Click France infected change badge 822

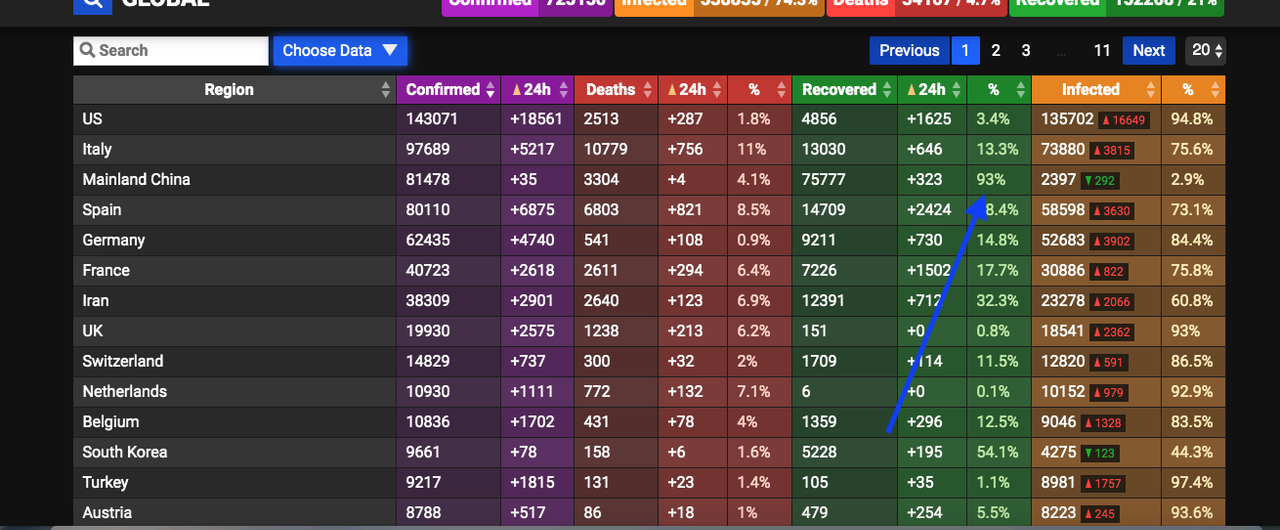click(1108, 271)
